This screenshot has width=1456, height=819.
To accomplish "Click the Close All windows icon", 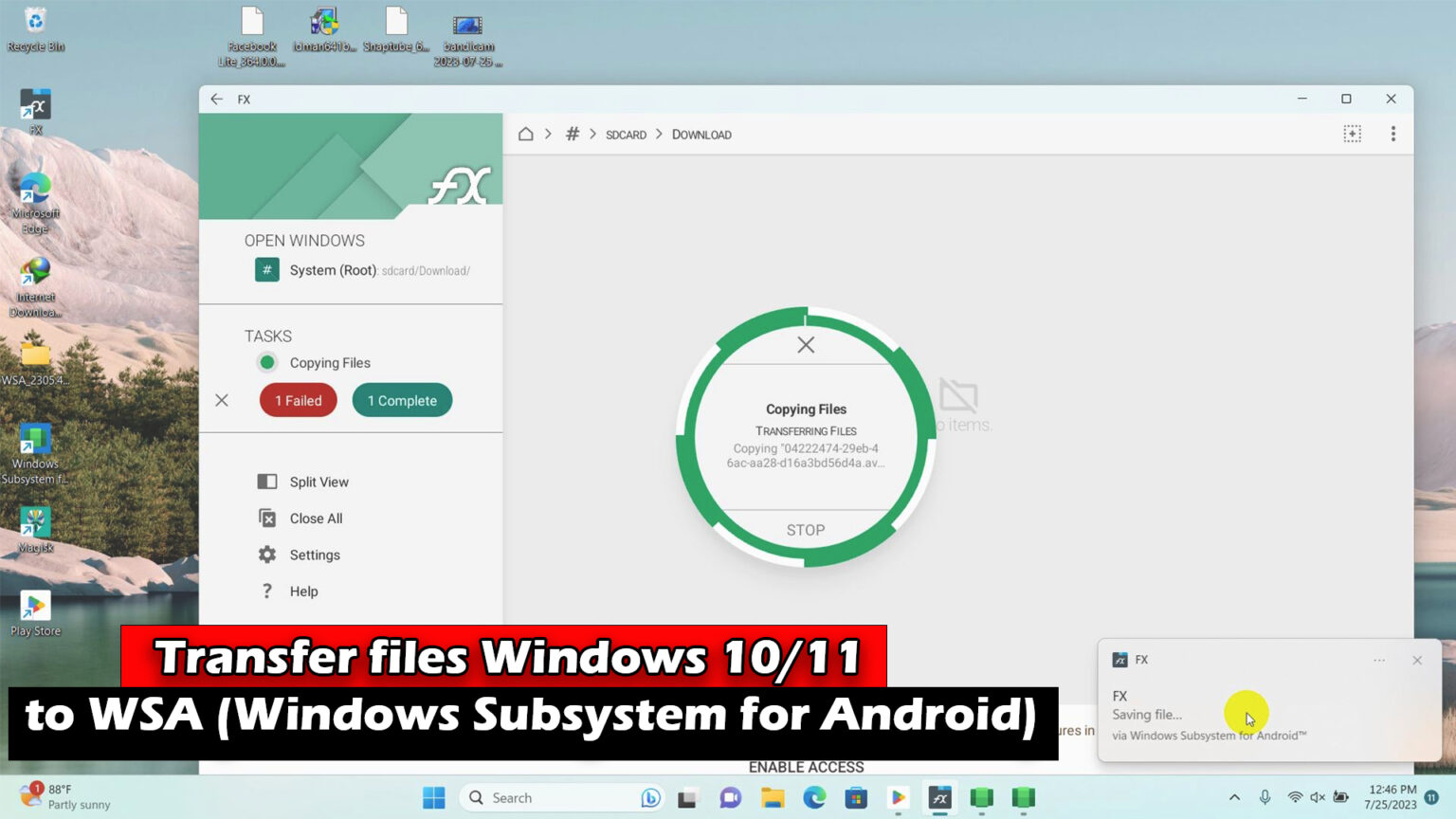I will point(267,518).
